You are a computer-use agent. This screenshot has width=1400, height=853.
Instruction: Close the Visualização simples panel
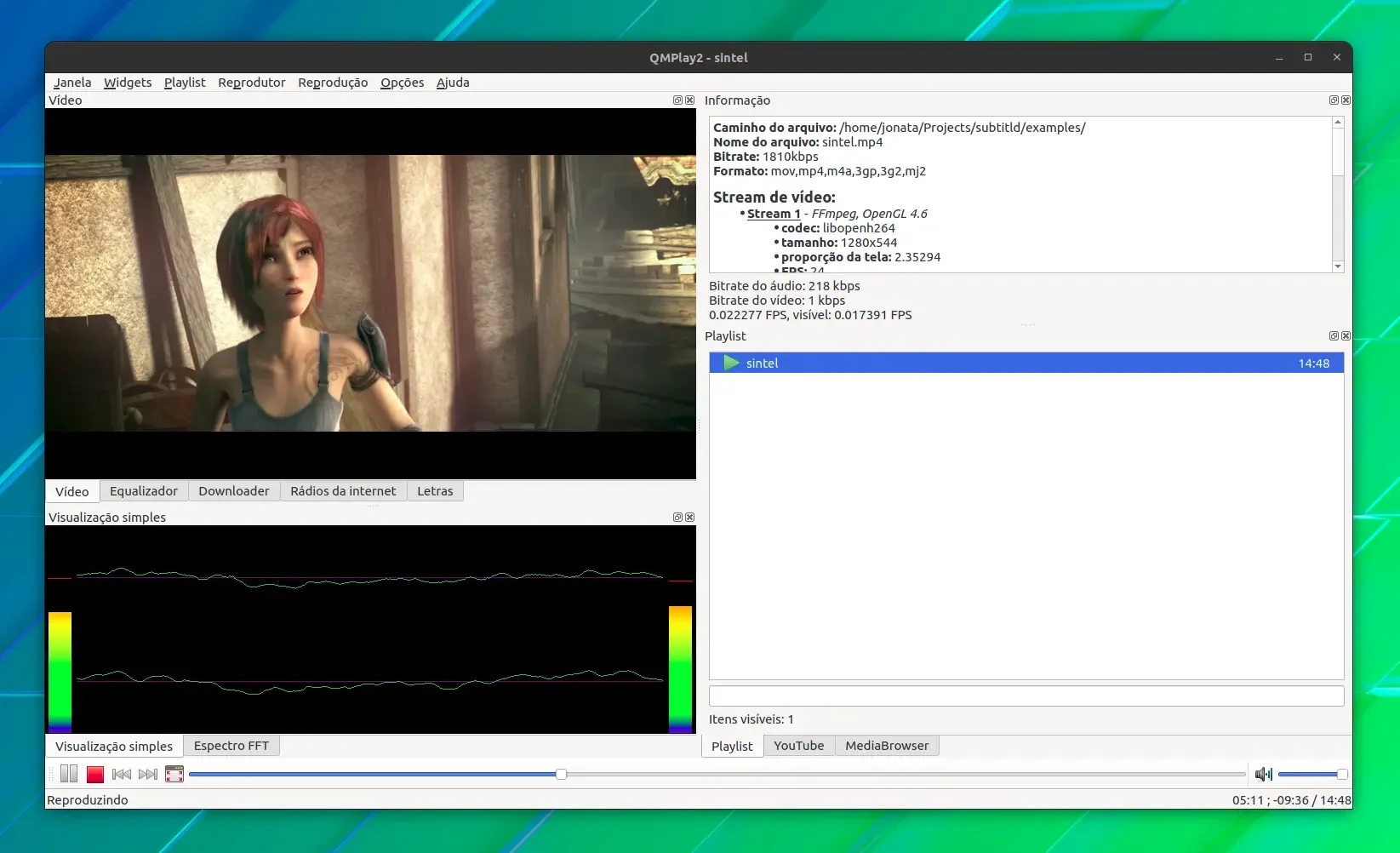[689, 518]
